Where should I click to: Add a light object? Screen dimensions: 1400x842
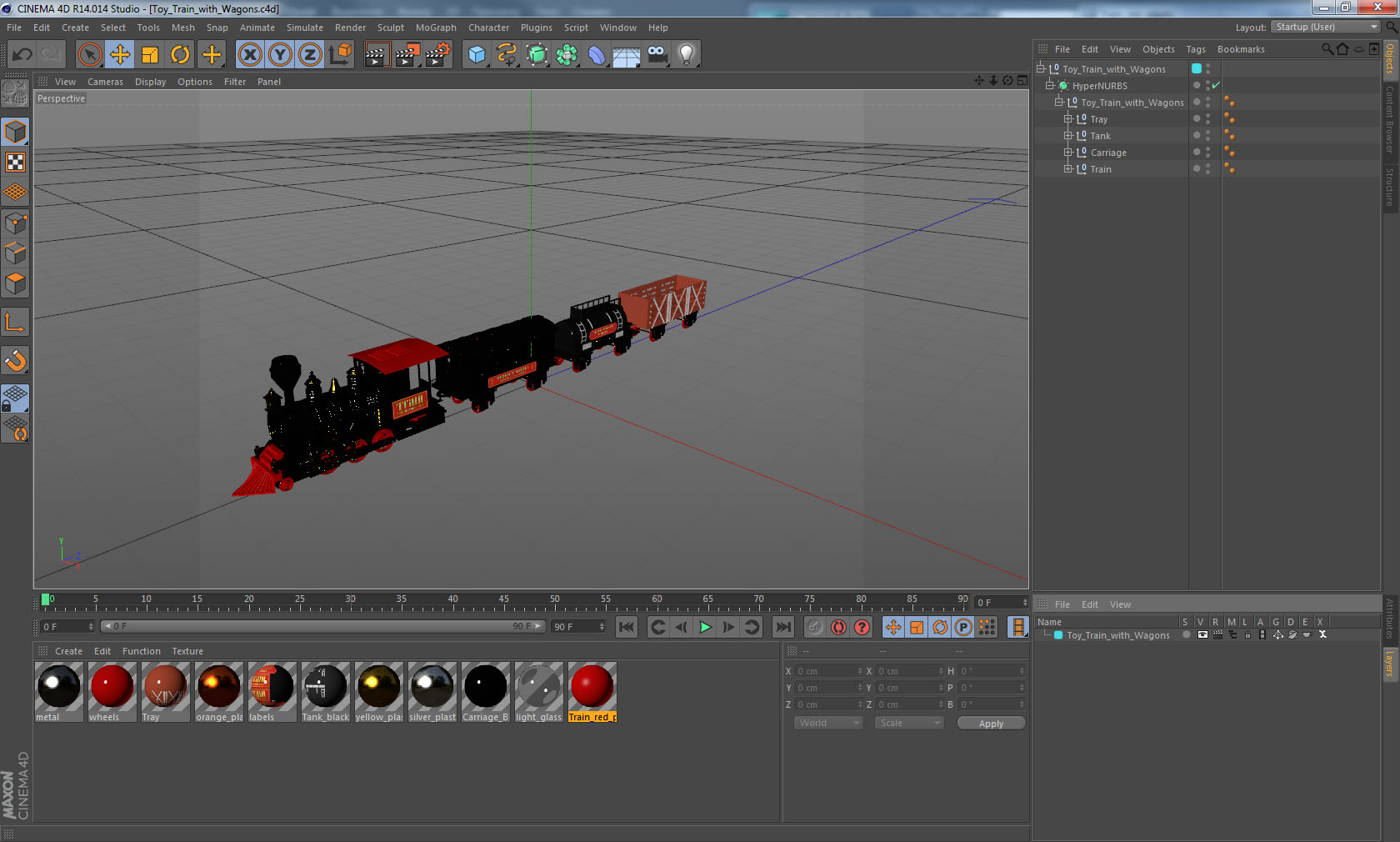(x=687, y=55)
